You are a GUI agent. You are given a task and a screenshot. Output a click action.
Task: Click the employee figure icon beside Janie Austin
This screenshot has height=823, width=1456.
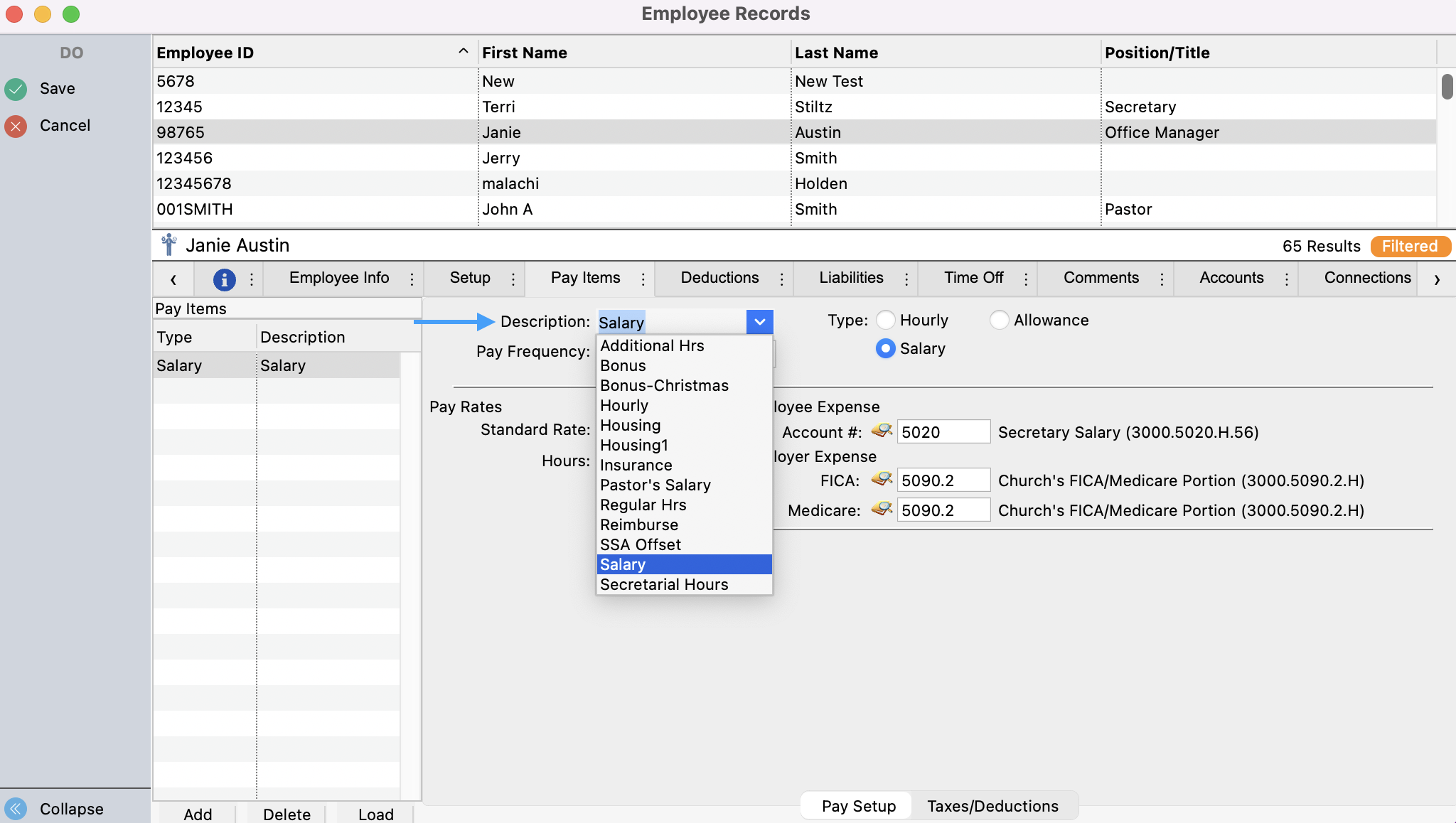(168, 245)
